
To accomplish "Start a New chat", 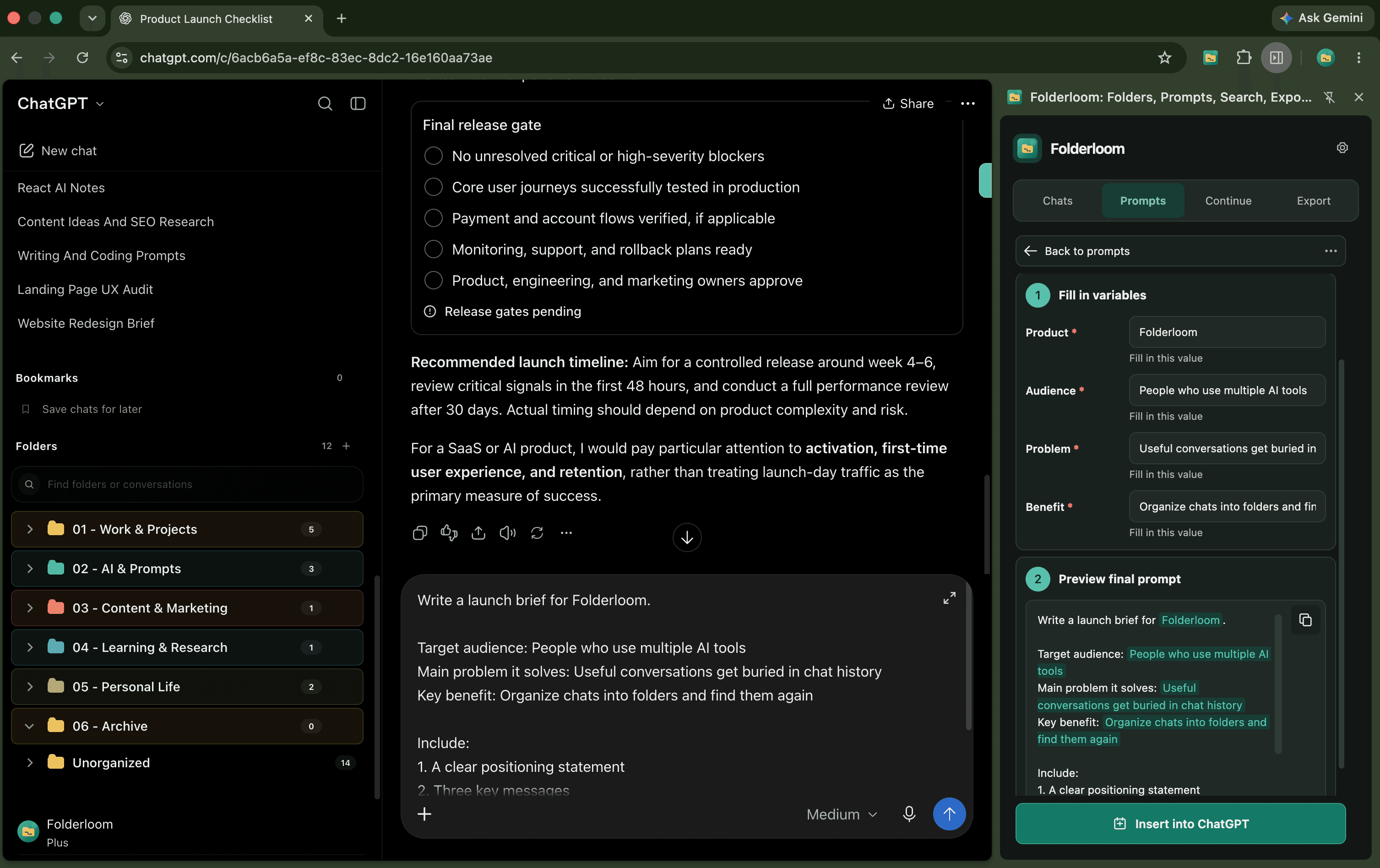I will 58,151.
